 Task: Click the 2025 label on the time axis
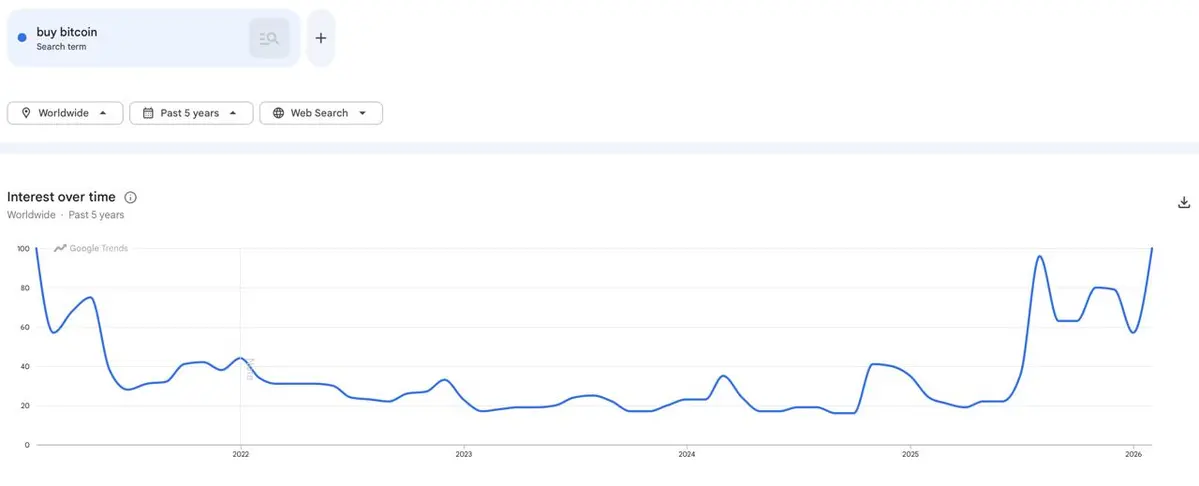[909, 454]
